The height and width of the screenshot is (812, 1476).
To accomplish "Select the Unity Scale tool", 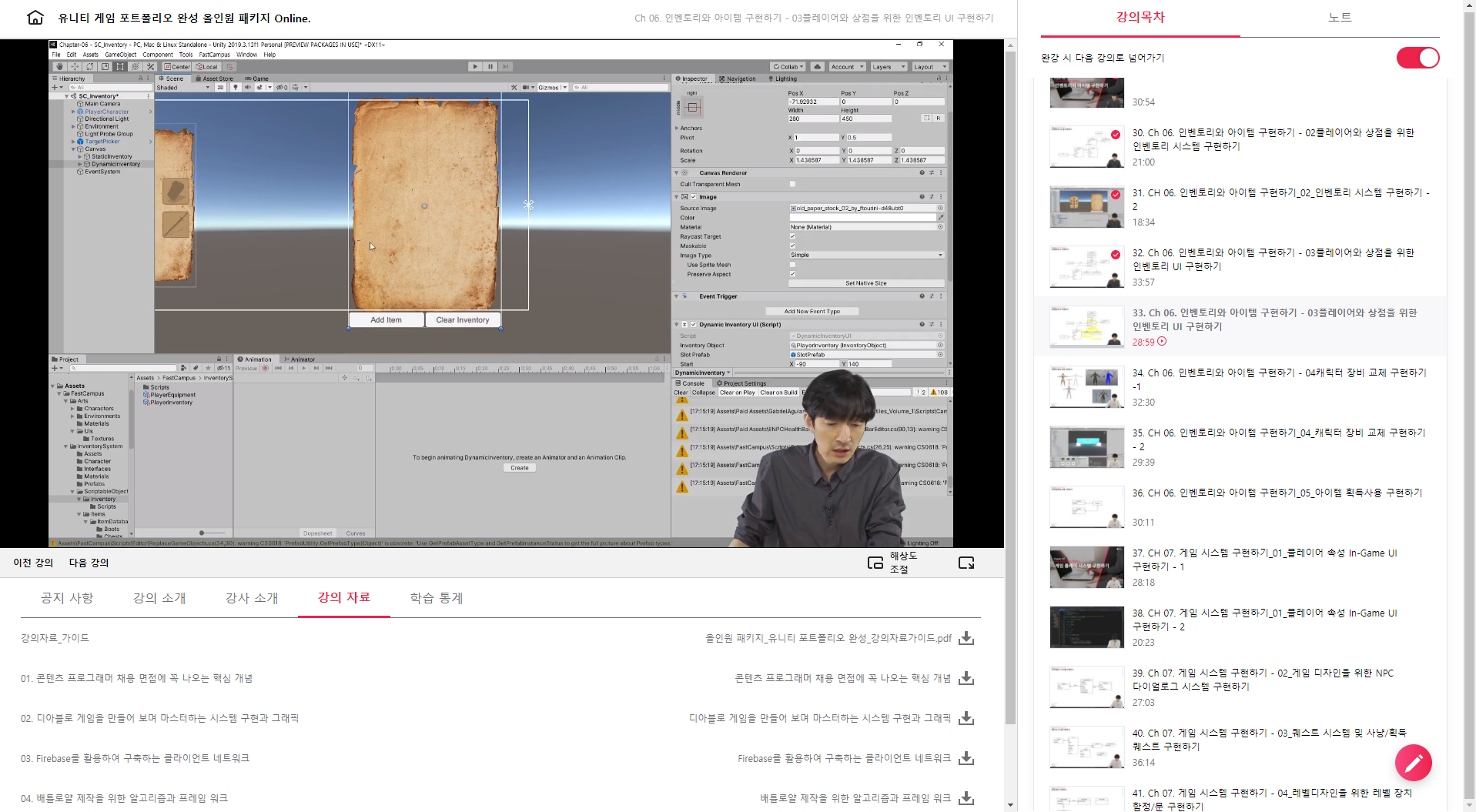I will (105, 67).
